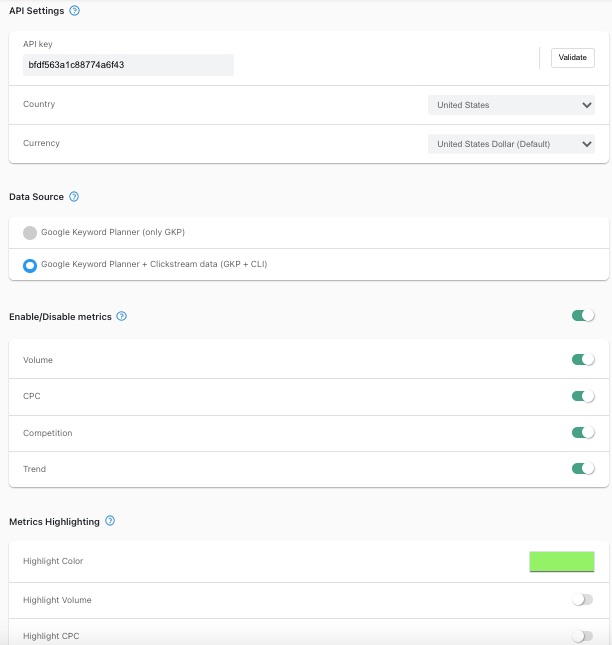Choose the GKP + CLI data source

[x=30, y=265]
